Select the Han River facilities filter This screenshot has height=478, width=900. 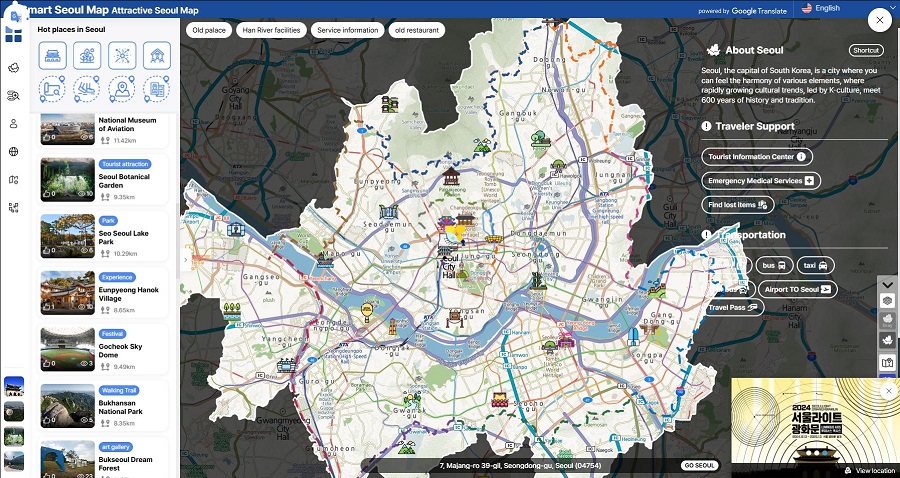271,30
